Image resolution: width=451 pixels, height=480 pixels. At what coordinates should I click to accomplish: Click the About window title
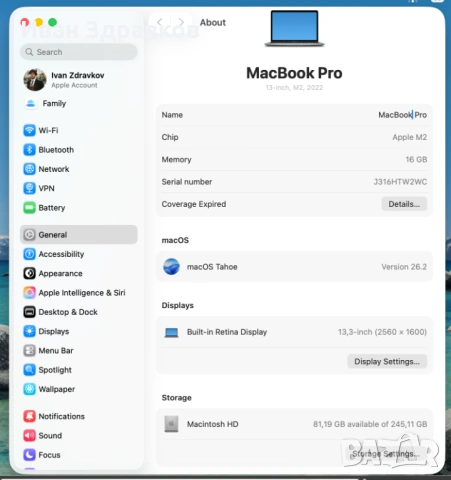pyautogui.click(x=213, y=22)
